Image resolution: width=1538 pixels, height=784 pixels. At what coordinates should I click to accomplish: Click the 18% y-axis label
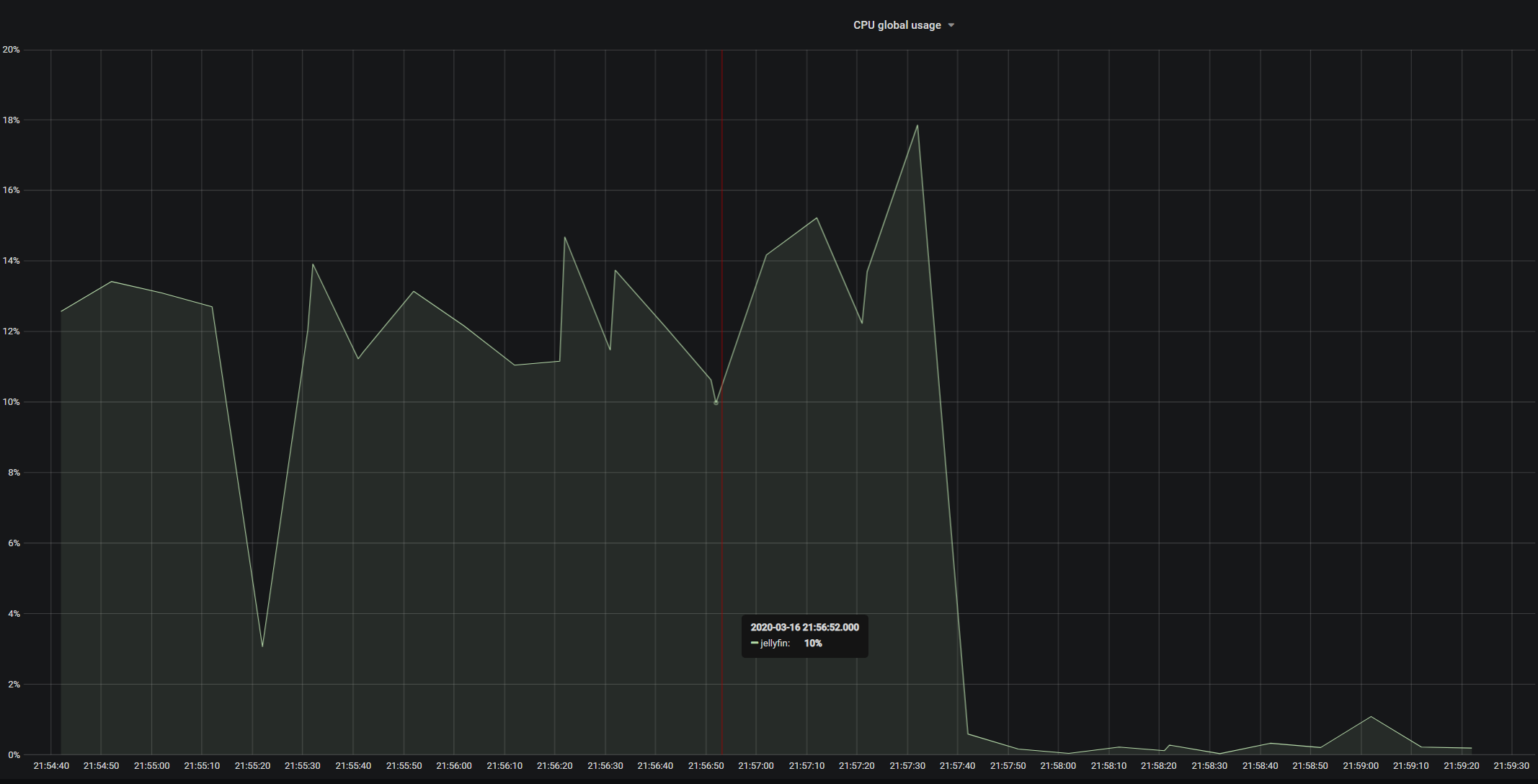click(11, 120)
